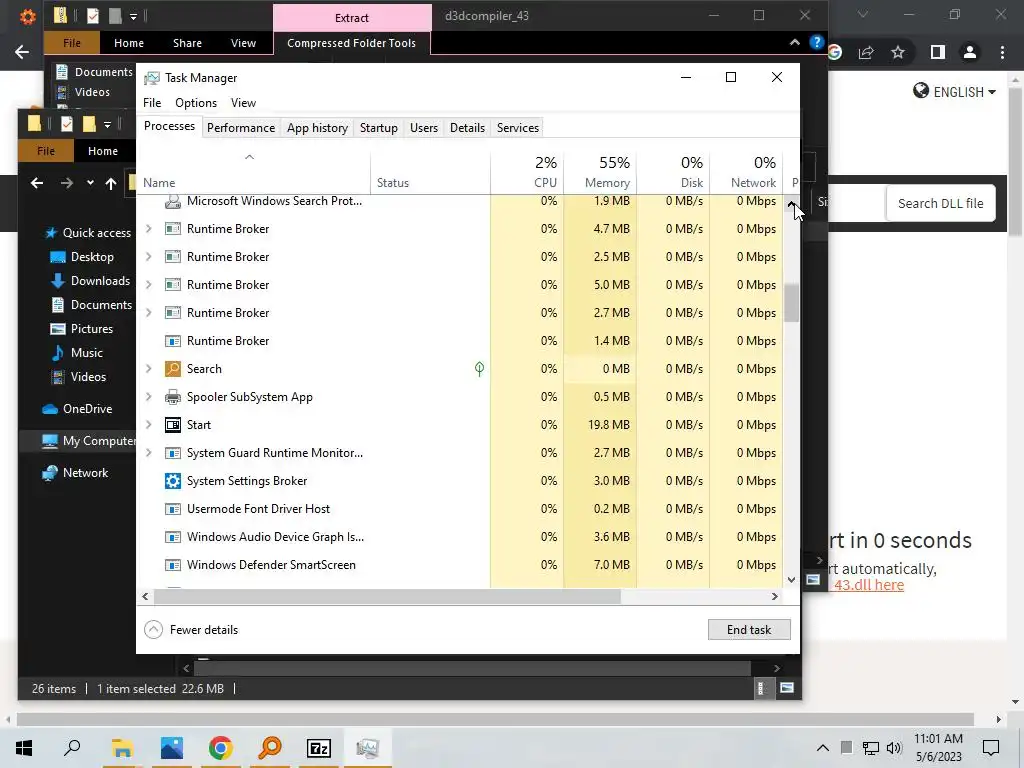Click the System Settings Broker gear icon

coord(172,481)
